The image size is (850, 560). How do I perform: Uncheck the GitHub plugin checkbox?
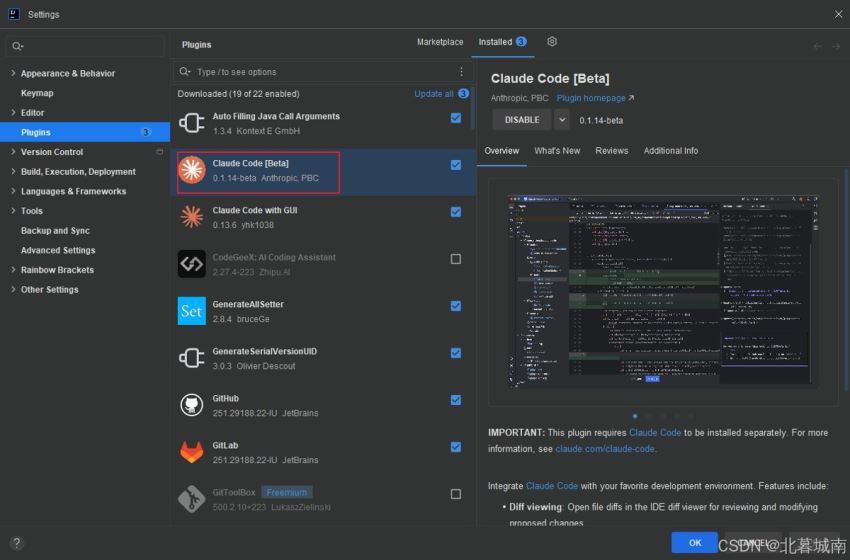[x=456, y=400]
